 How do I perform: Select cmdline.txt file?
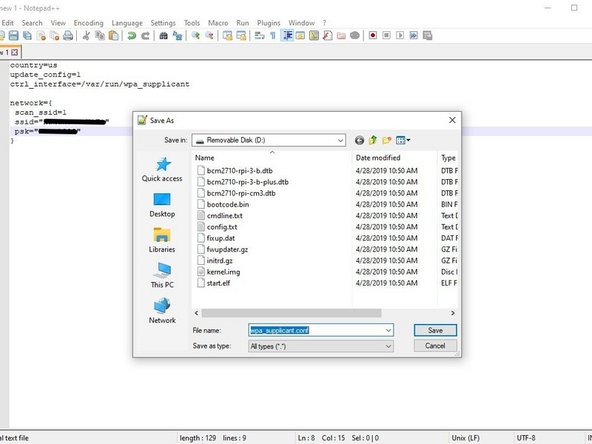(224, 216)
